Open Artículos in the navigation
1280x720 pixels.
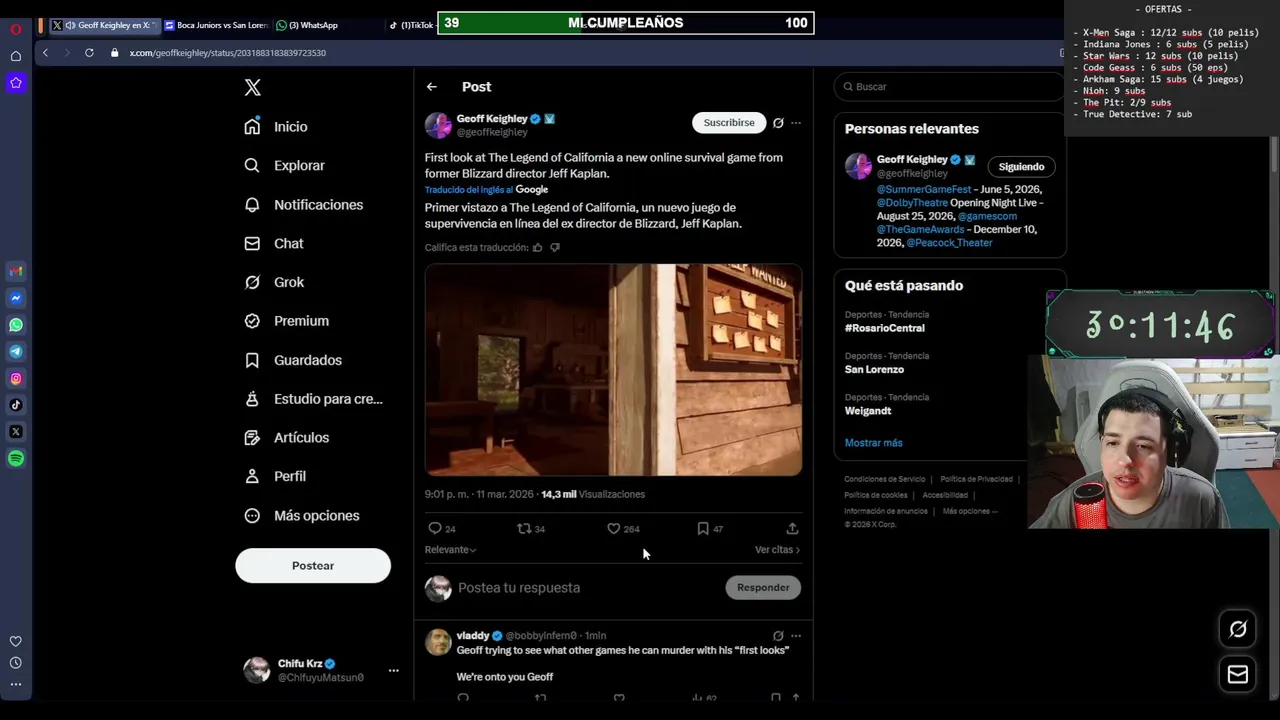(x=287, y=438)
